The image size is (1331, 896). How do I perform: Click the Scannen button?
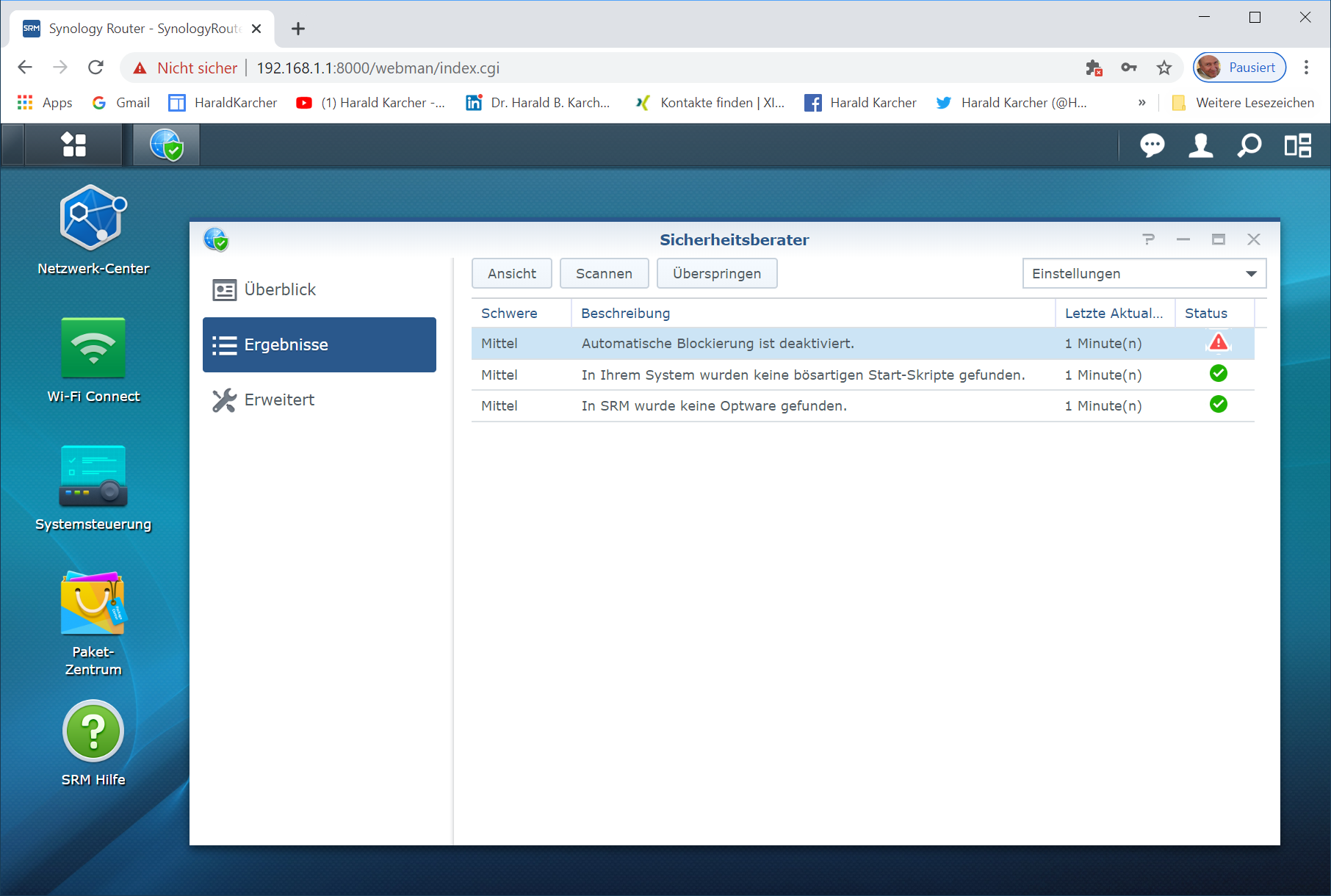[x=604, y=274]
